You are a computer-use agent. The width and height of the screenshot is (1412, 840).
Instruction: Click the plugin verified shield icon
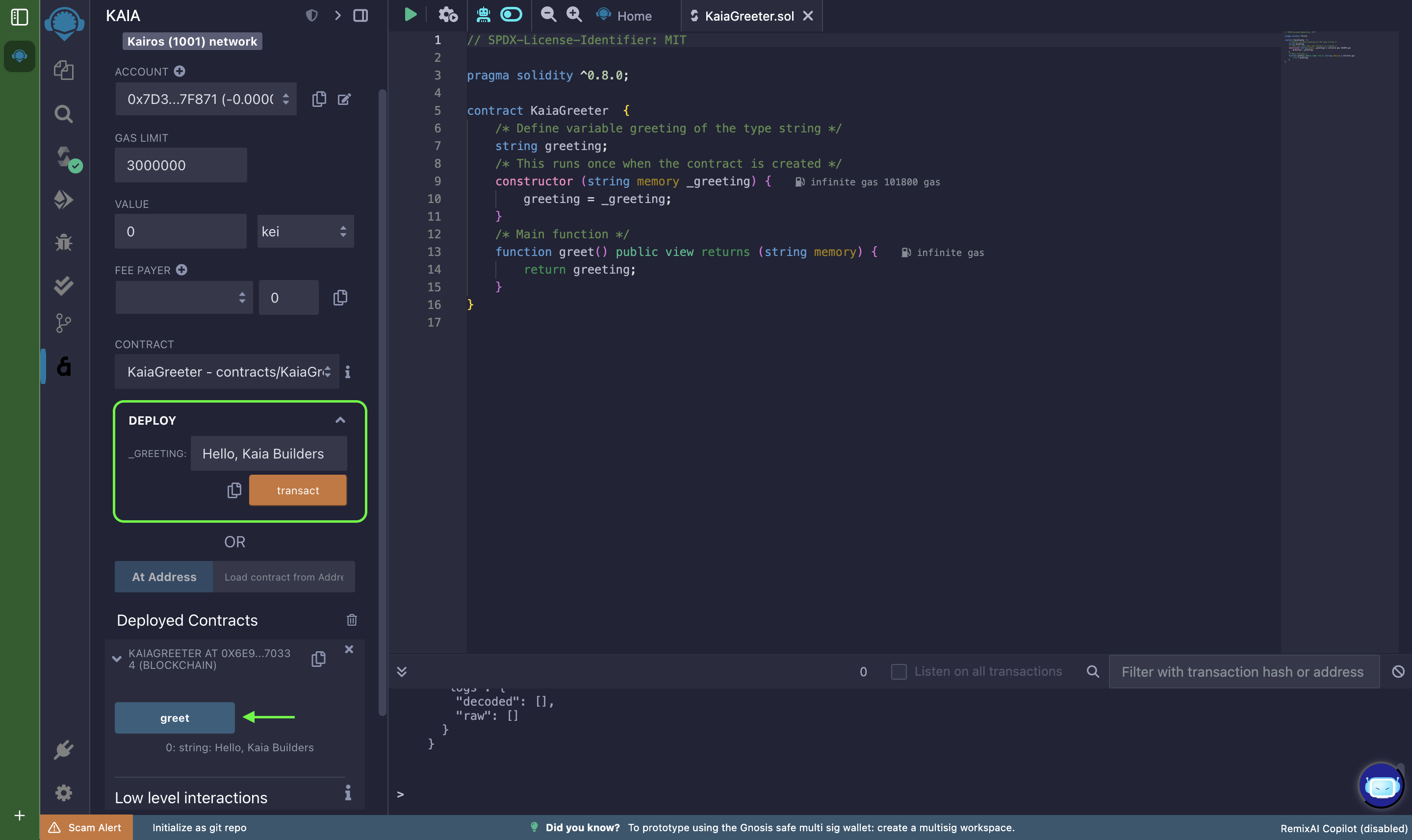coord(311,15)
